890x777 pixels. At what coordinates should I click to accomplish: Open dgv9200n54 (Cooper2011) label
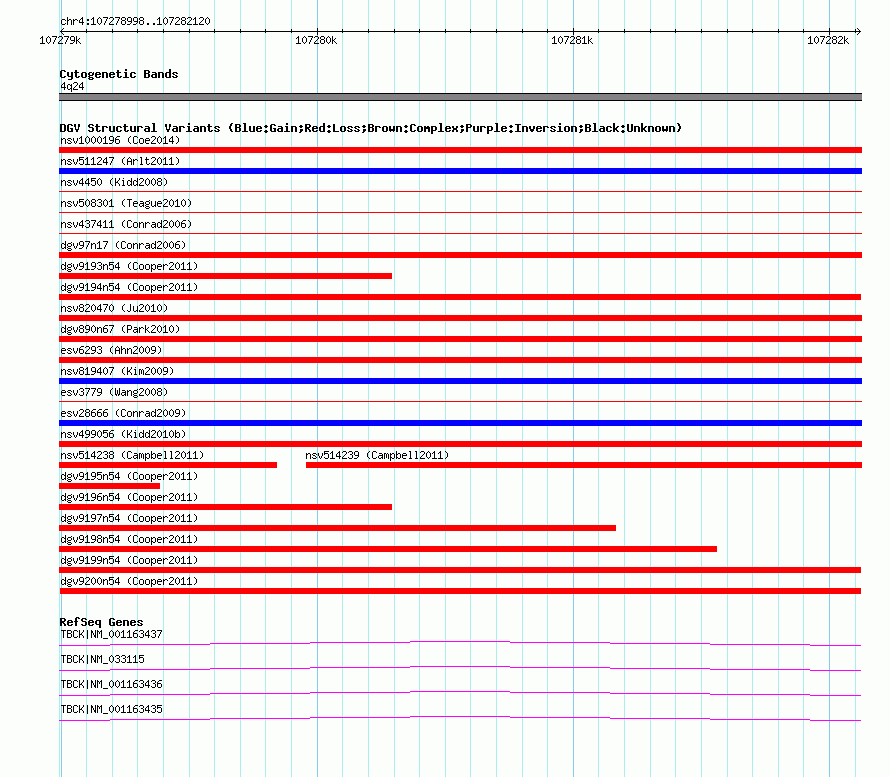click(x=129, y=581)
